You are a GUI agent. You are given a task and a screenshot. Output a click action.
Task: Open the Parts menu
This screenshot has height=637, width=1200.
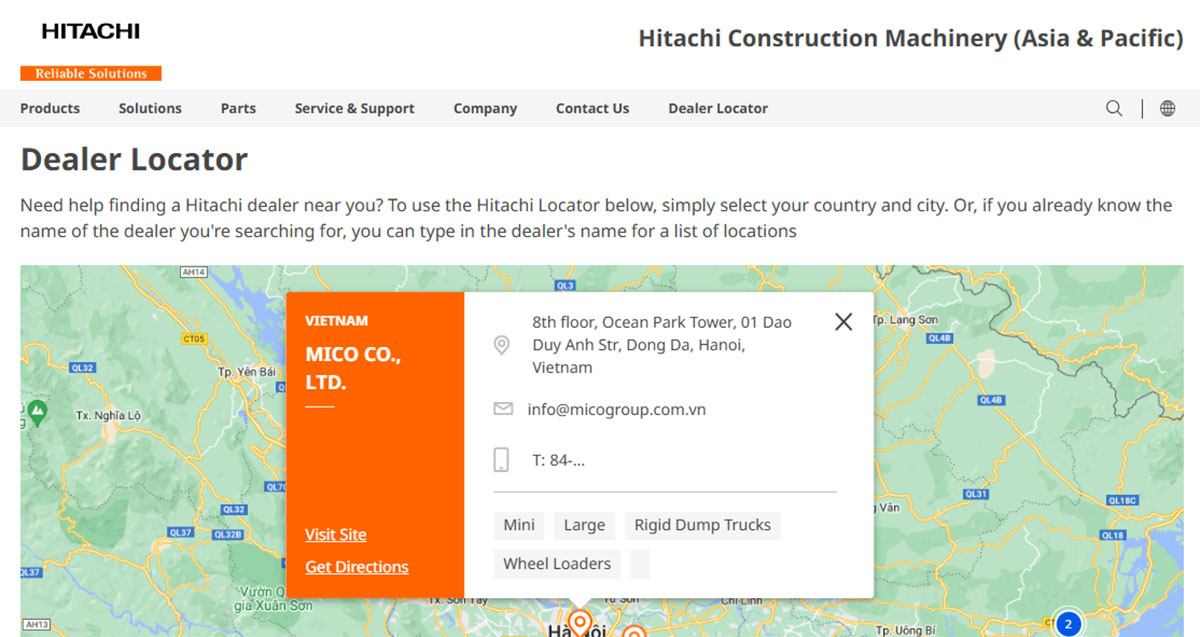click(238, 108)
